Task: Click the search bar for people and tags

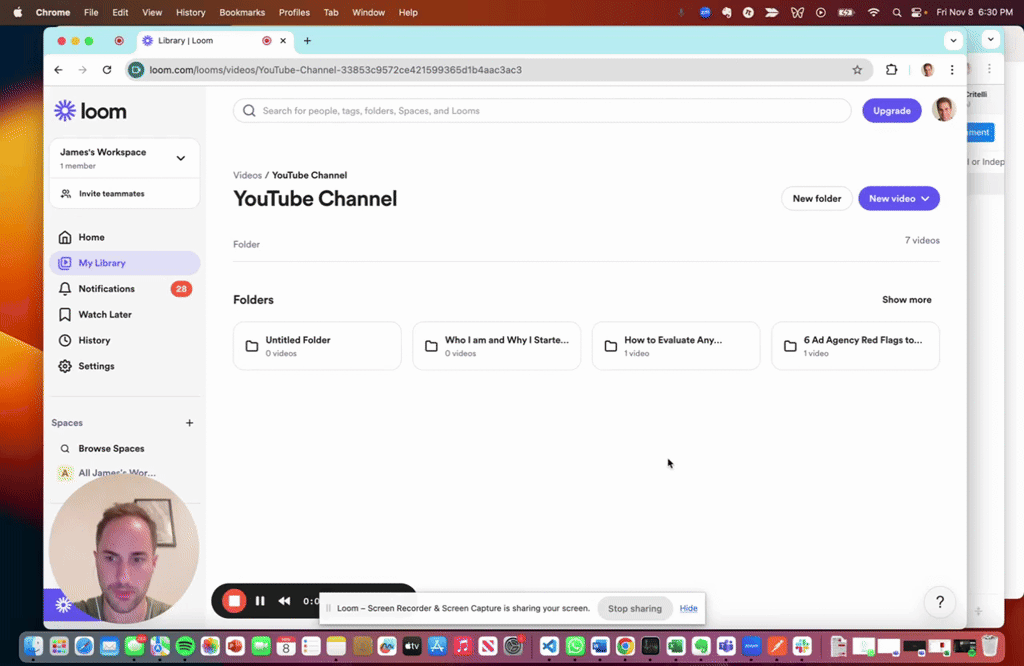Action: click(541, 110)
